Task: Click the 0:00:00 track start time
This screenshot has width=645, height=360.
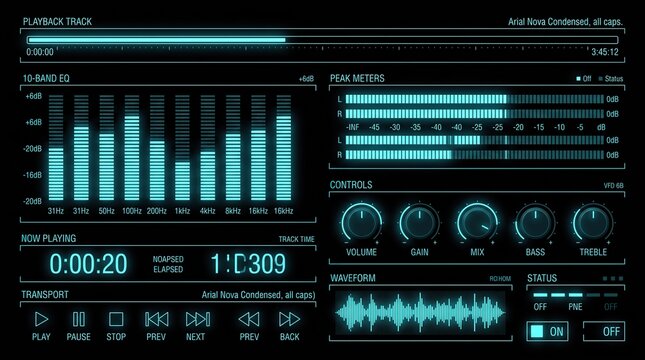Action: (x=40, y=52)
